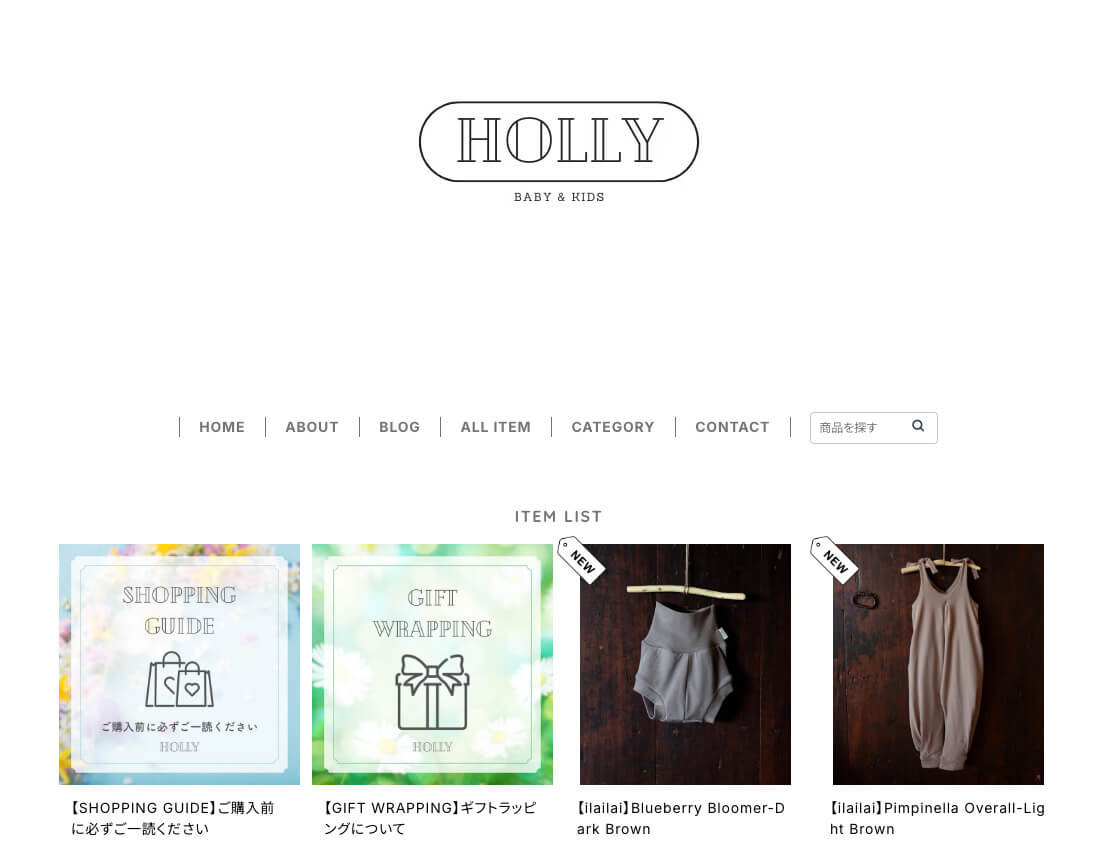Go to the ABOUT page
Image resolution: width=1103 pixels, height=852 pixels.
312,427
